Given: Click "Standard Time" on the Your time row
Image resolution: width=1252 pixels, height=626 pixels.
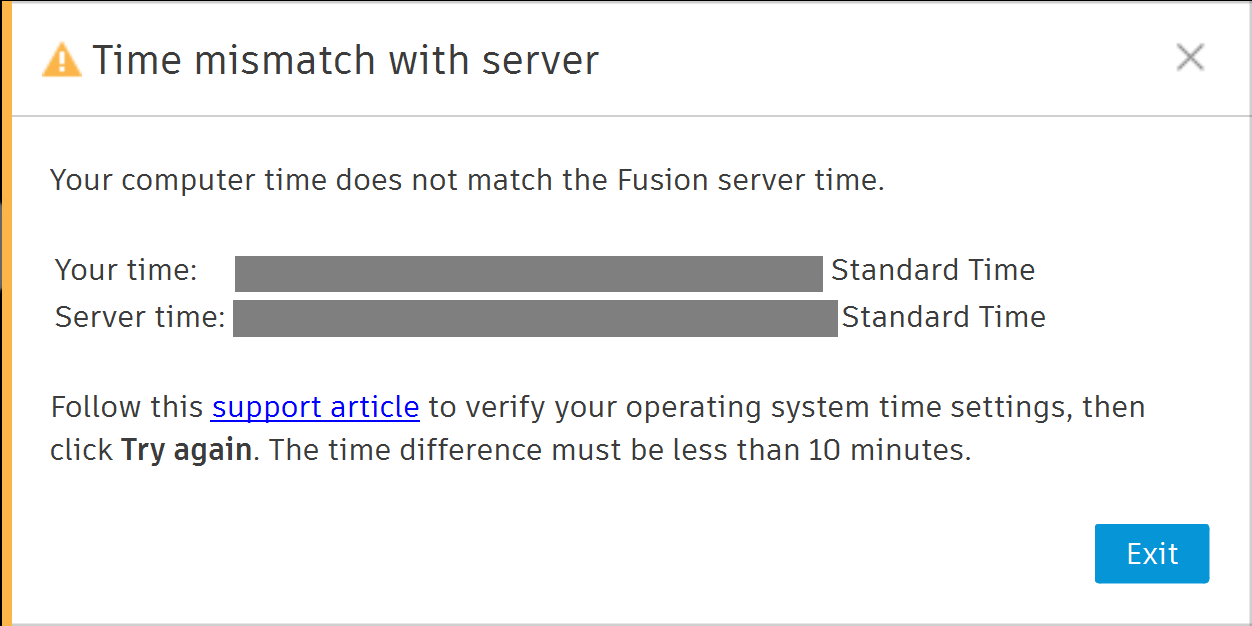Looking at the screenshot, I should pyautogui.click(x=932, y=270).
